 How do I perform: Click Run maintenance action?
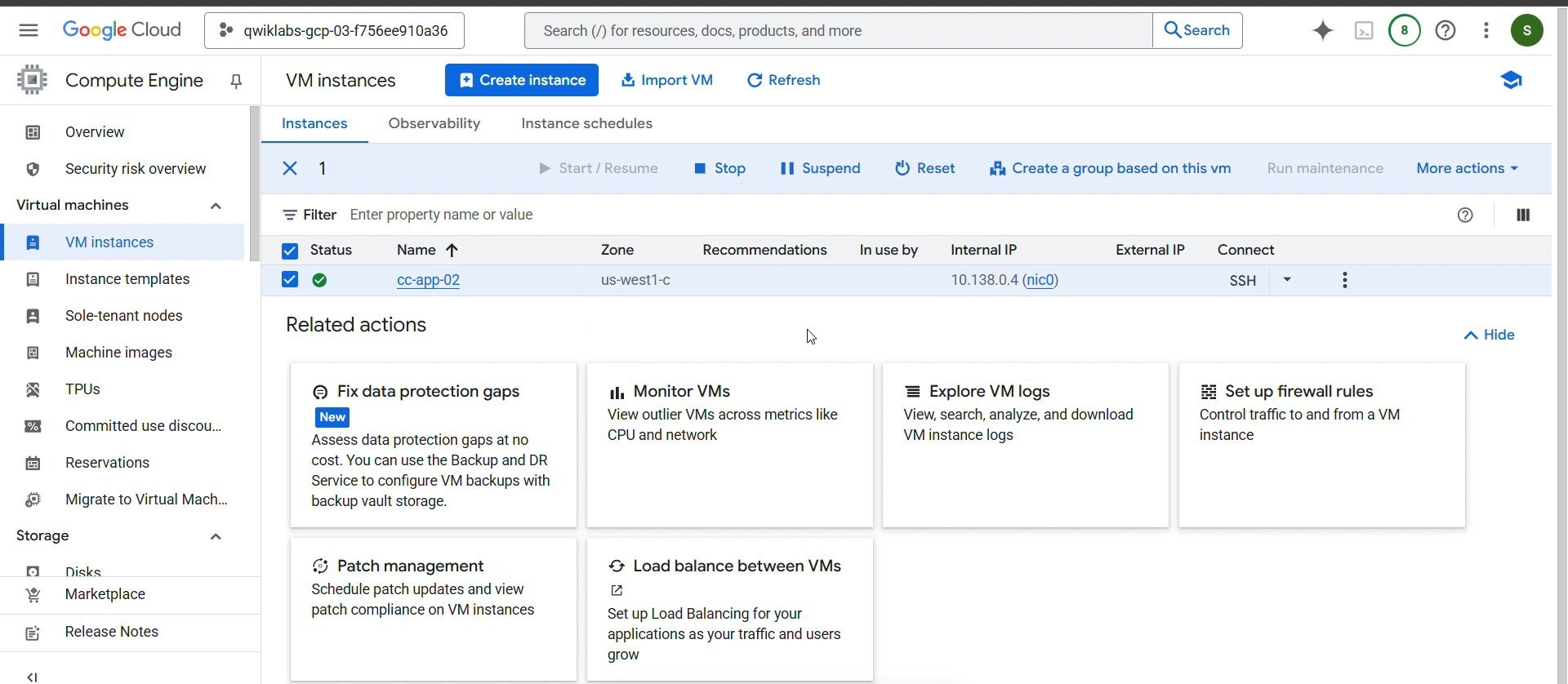tap(1325, 168)
